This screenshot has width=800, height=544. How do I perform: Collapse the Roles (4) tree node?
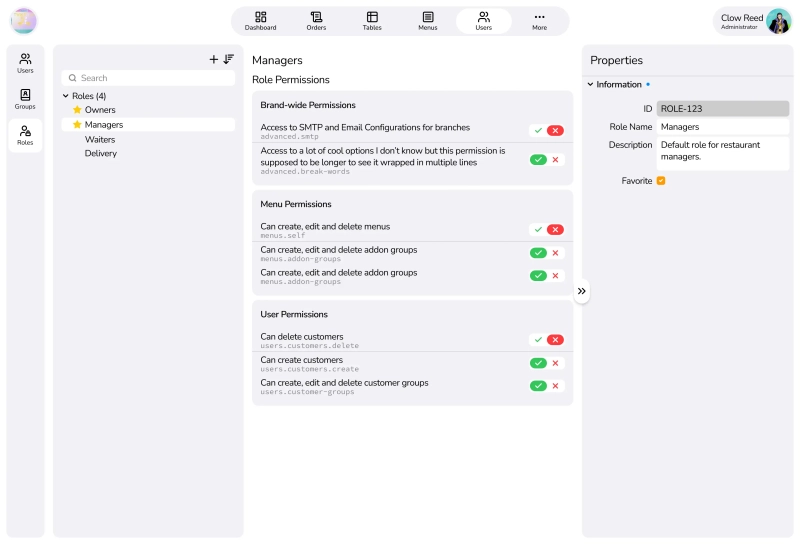pos(66,96)
